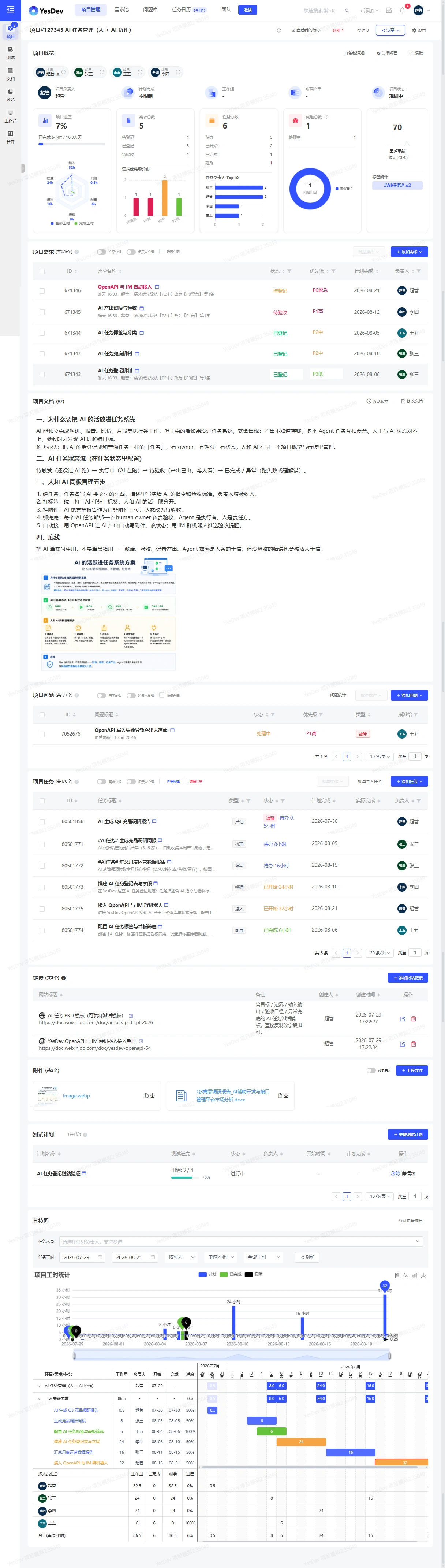Switch to 需求池 tab

121,10
